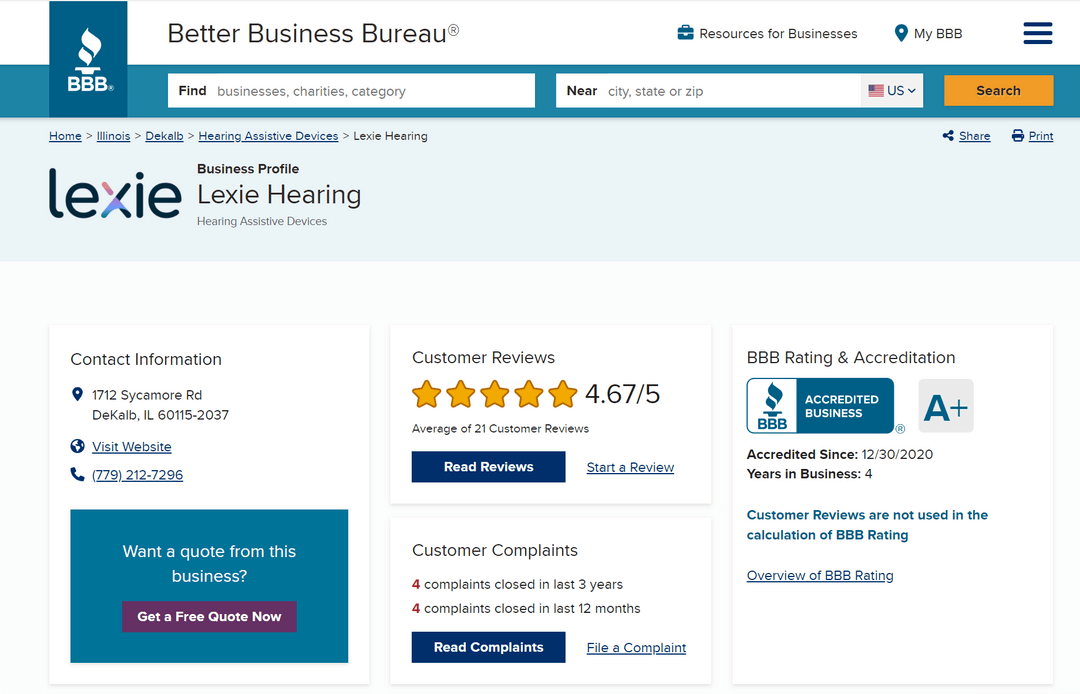Click the Read Reviews button

click(x=488, y=467)
